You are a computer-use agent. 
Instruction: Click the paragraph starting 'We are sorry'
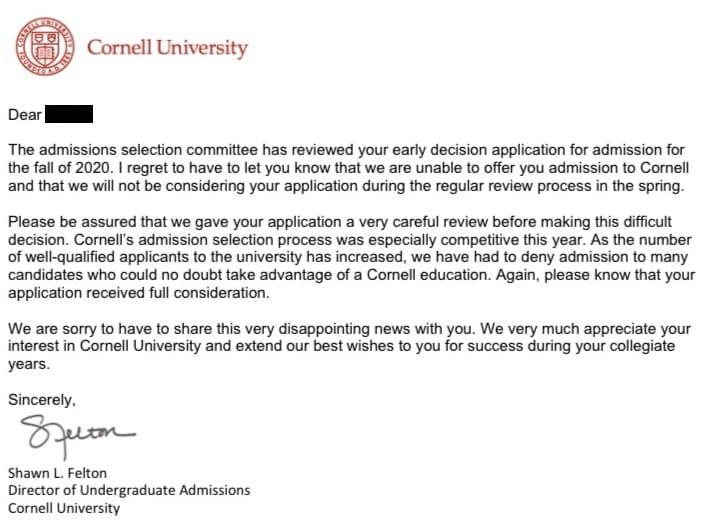pyautogui.click(x=349, y=346)
